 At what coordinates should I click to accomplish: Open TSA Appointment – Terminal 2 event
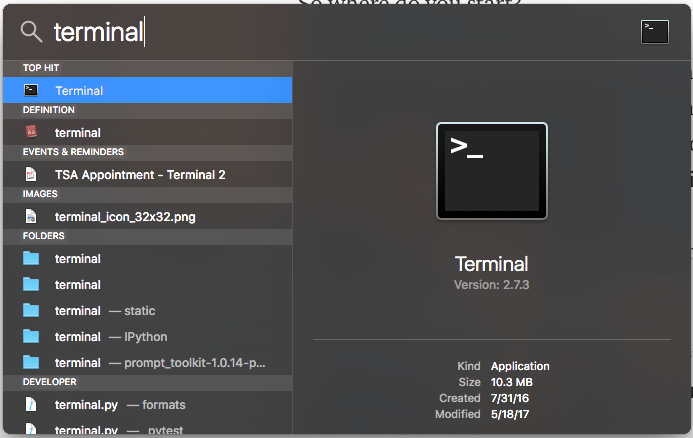[148, 175]
